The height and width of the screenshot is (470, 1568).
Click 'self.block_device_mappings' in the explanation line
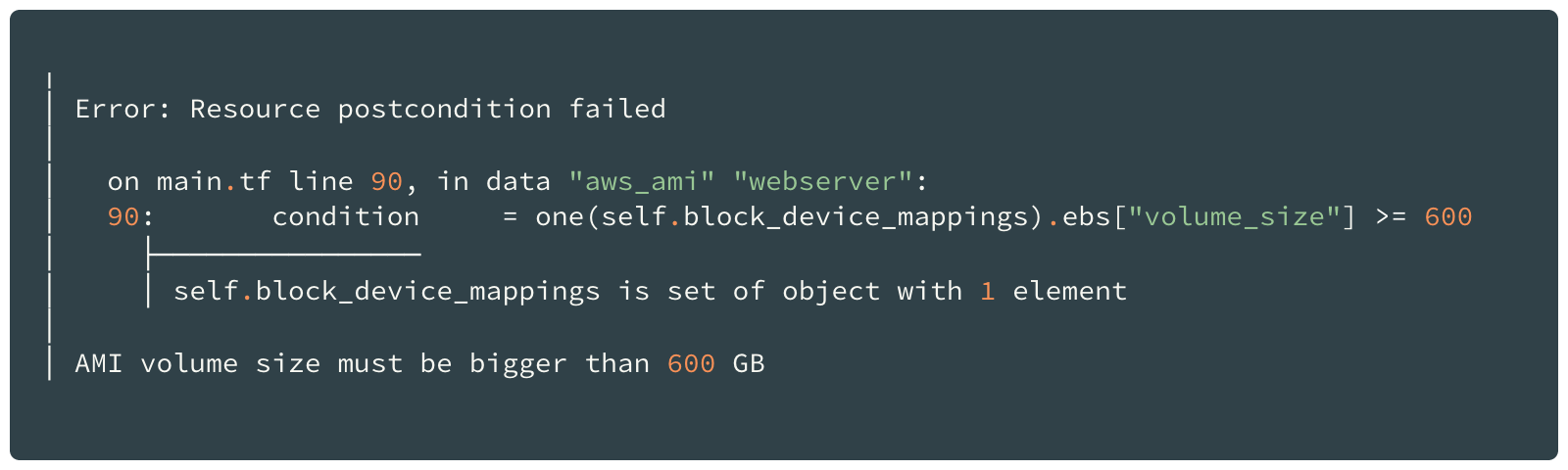[x=387, y=291]
